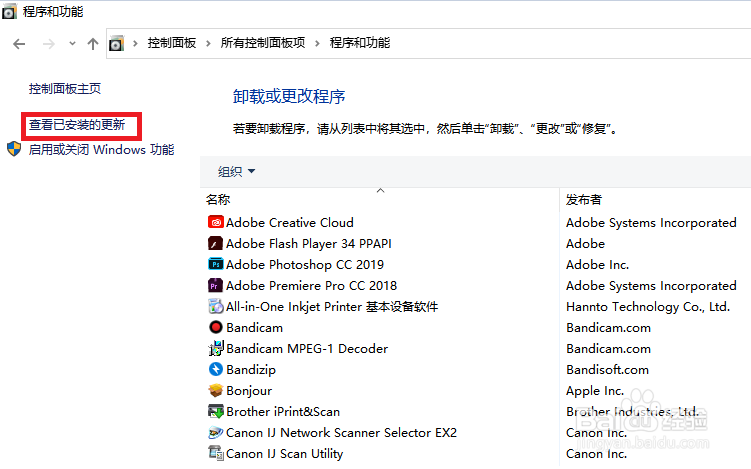Screen dimensions: 751x469
Task: Sort by the 名称 column header
Action: (218, 200)
